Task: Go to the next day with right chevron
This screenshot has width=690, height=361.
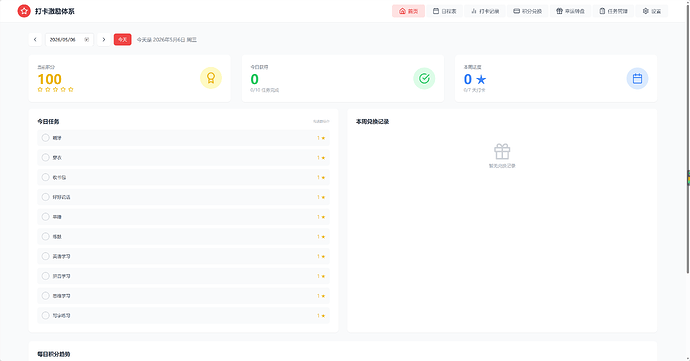Action: pyautogui.click(x=104, y=40)
